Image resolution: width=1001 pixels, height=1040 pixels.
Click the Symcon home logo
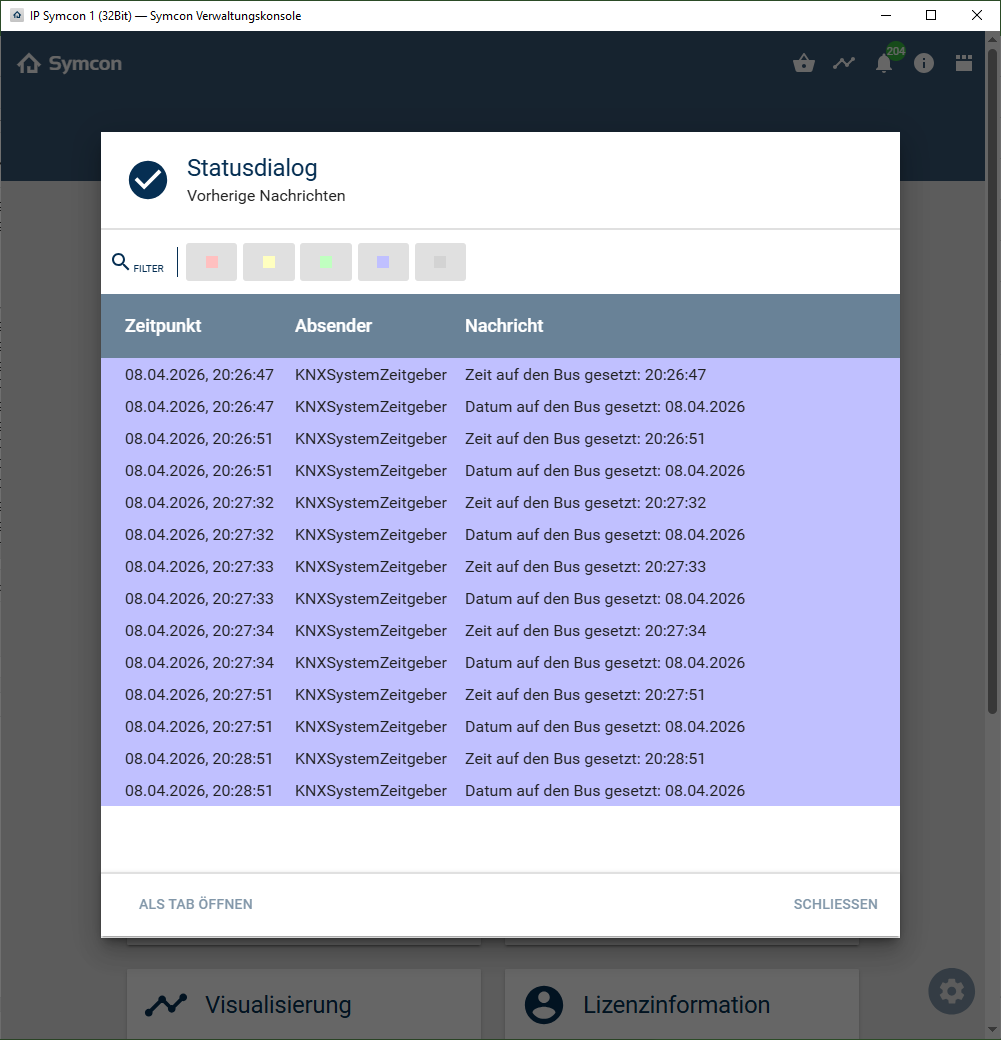click(70, 64)
